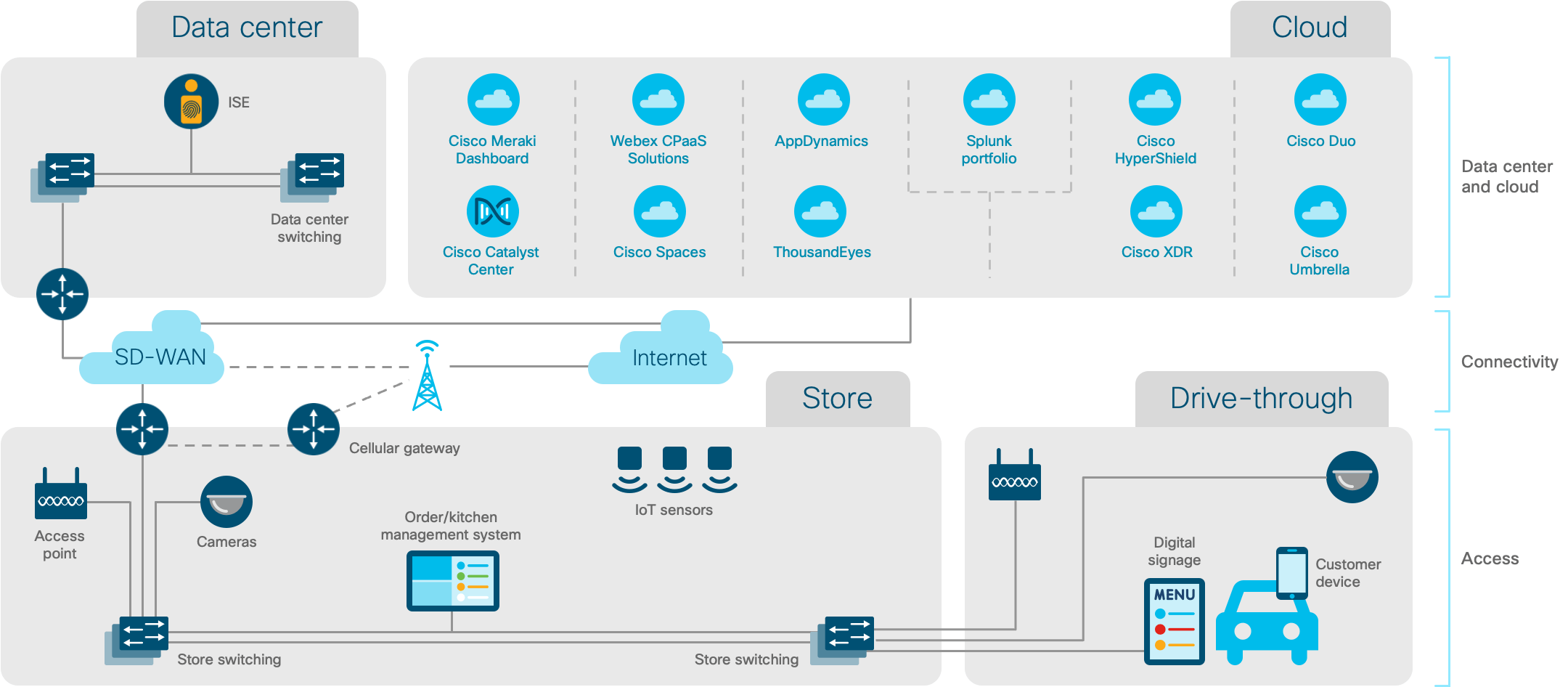This screenshot has height=687, width=1568.
Task: Click the Cisco HyperShield cloud icon
Action: [1155, 99]
